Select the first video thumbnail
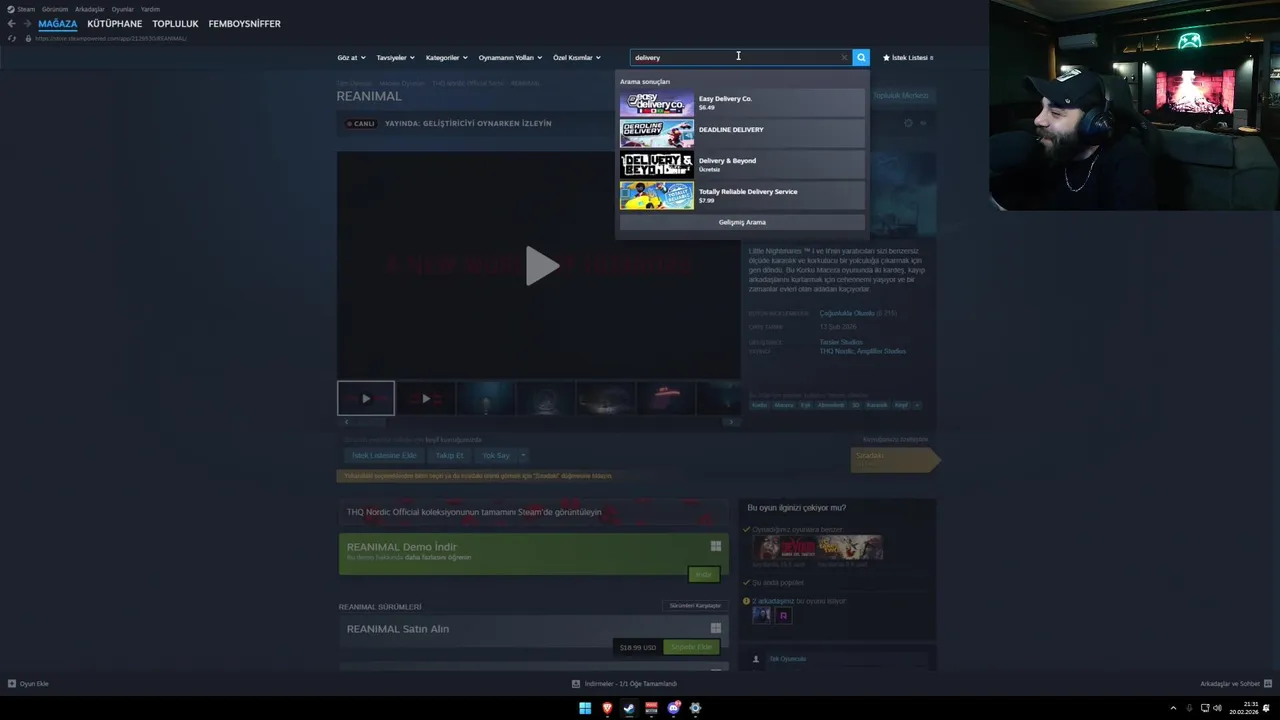The height and width of the screenshot is (720, 1280). 366,398
